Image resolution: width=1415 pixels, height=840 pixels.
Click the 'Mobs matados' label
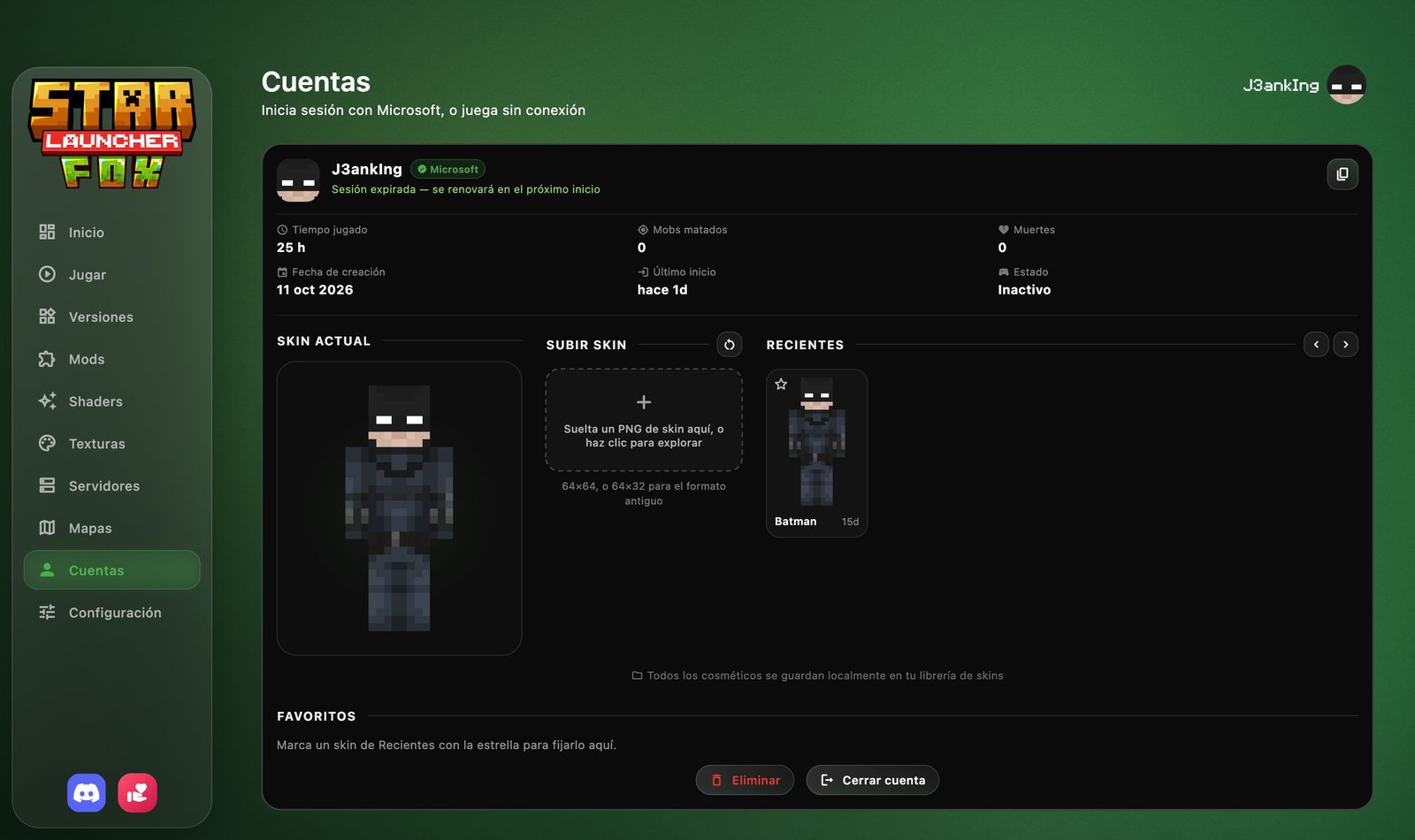point(690,230)
